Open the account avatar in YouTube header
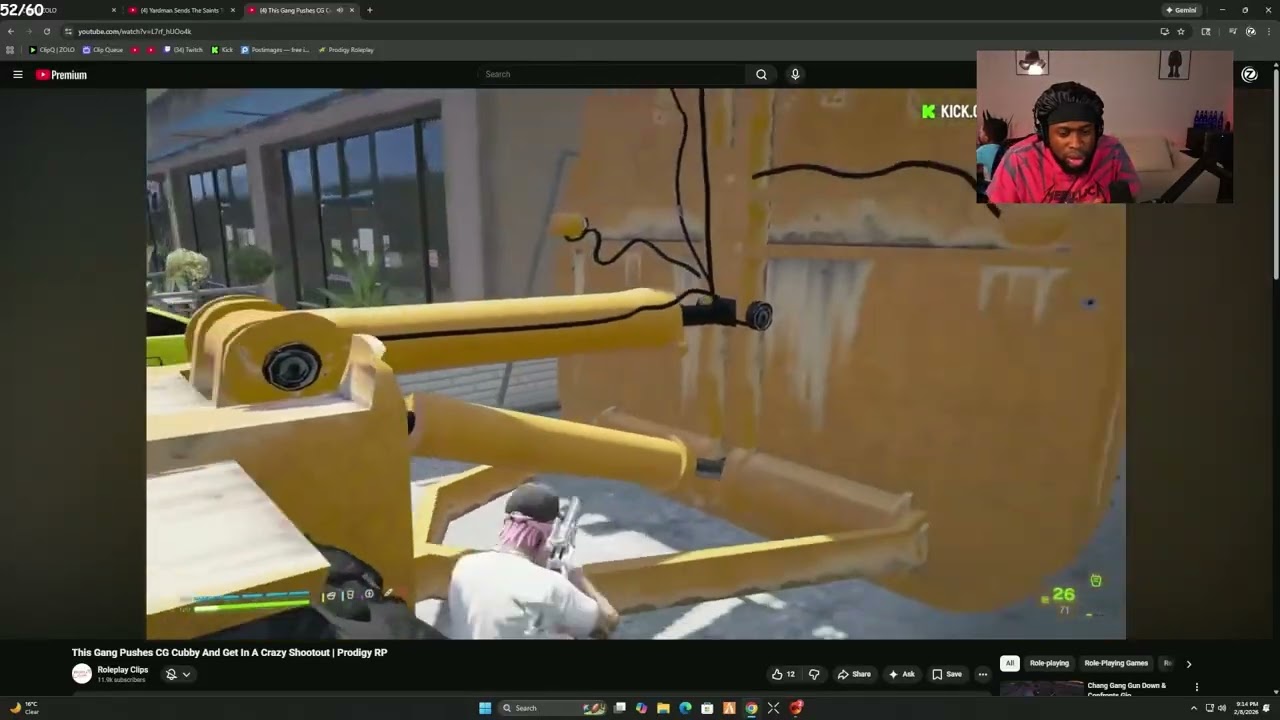 click(x=1249, y=74)
